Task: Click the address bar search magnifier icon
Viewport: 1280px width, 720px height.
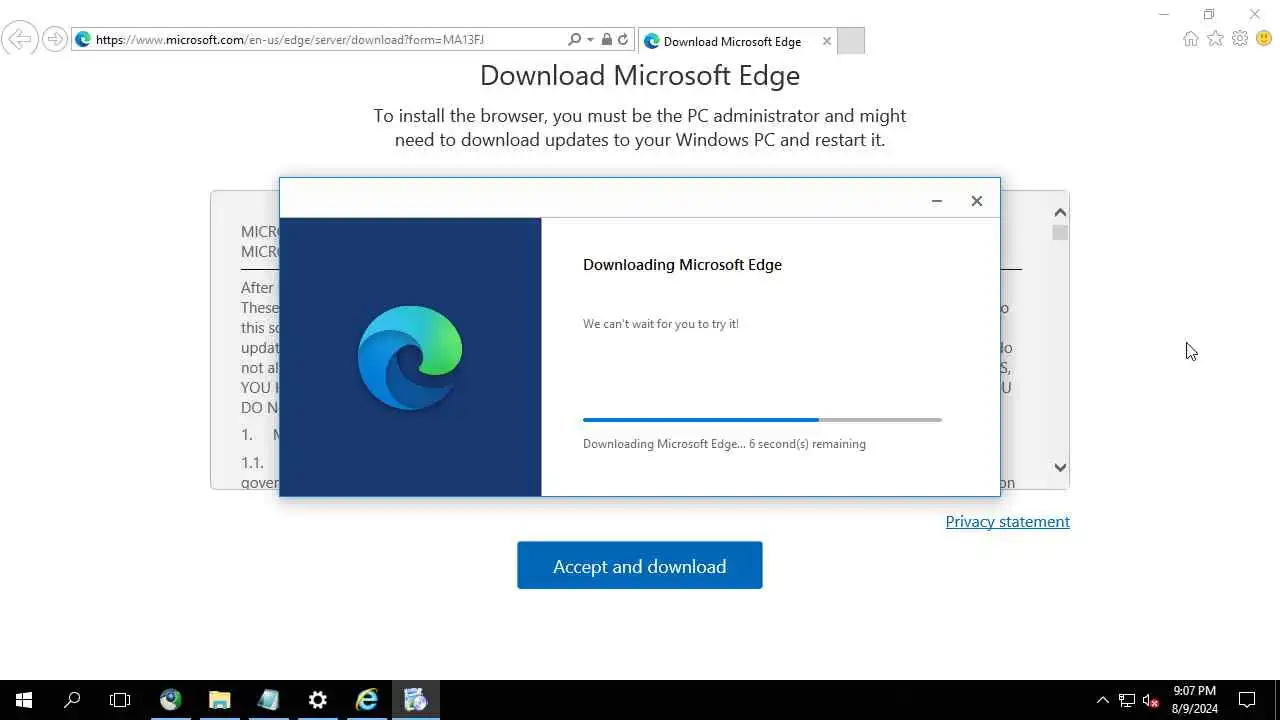Action: click(x=574, y=40)
